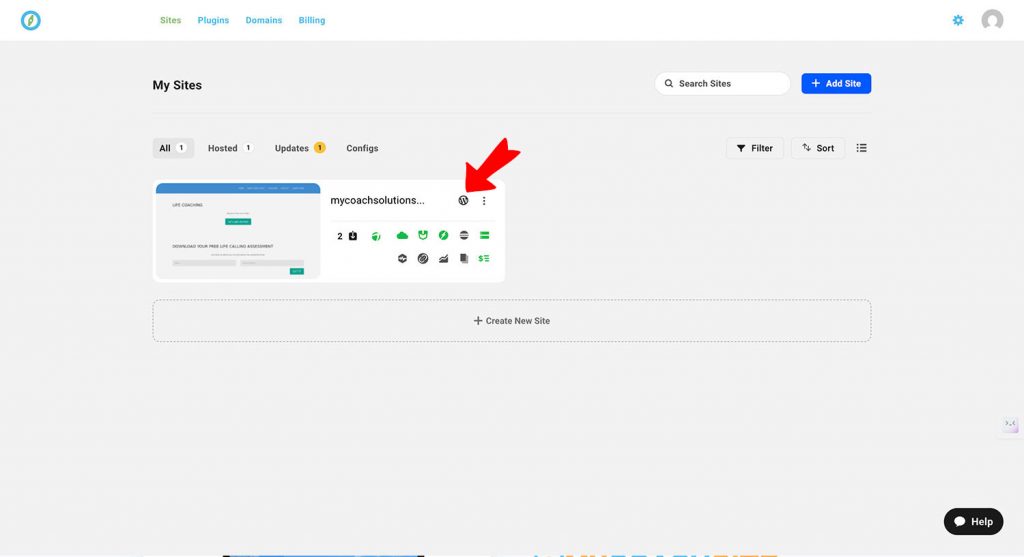Click the green cloud icon on site card
This screenshot has height=557, width=1024.
(402, 236)
